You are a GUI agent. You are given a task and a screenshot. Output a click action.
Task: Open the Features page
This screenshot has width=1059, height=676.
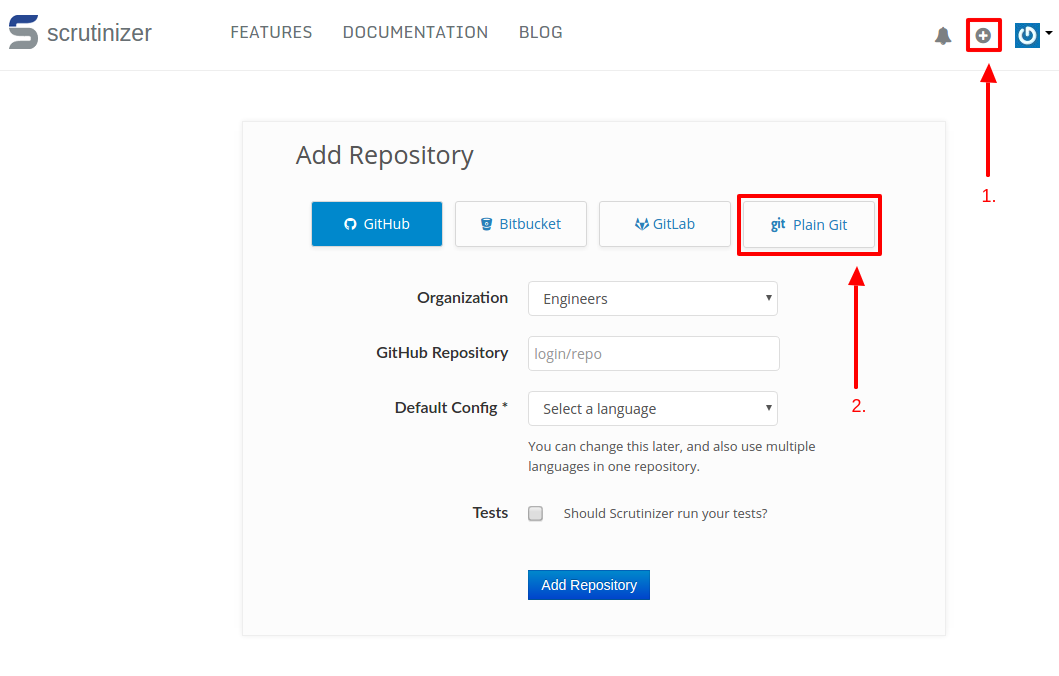pyautogui.click(x=271, y=32)
